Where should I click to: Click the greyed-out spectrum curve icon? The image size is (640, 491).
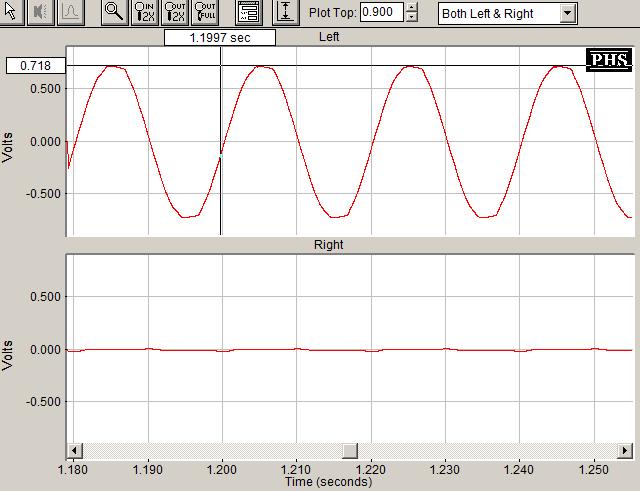click(71, 12)
